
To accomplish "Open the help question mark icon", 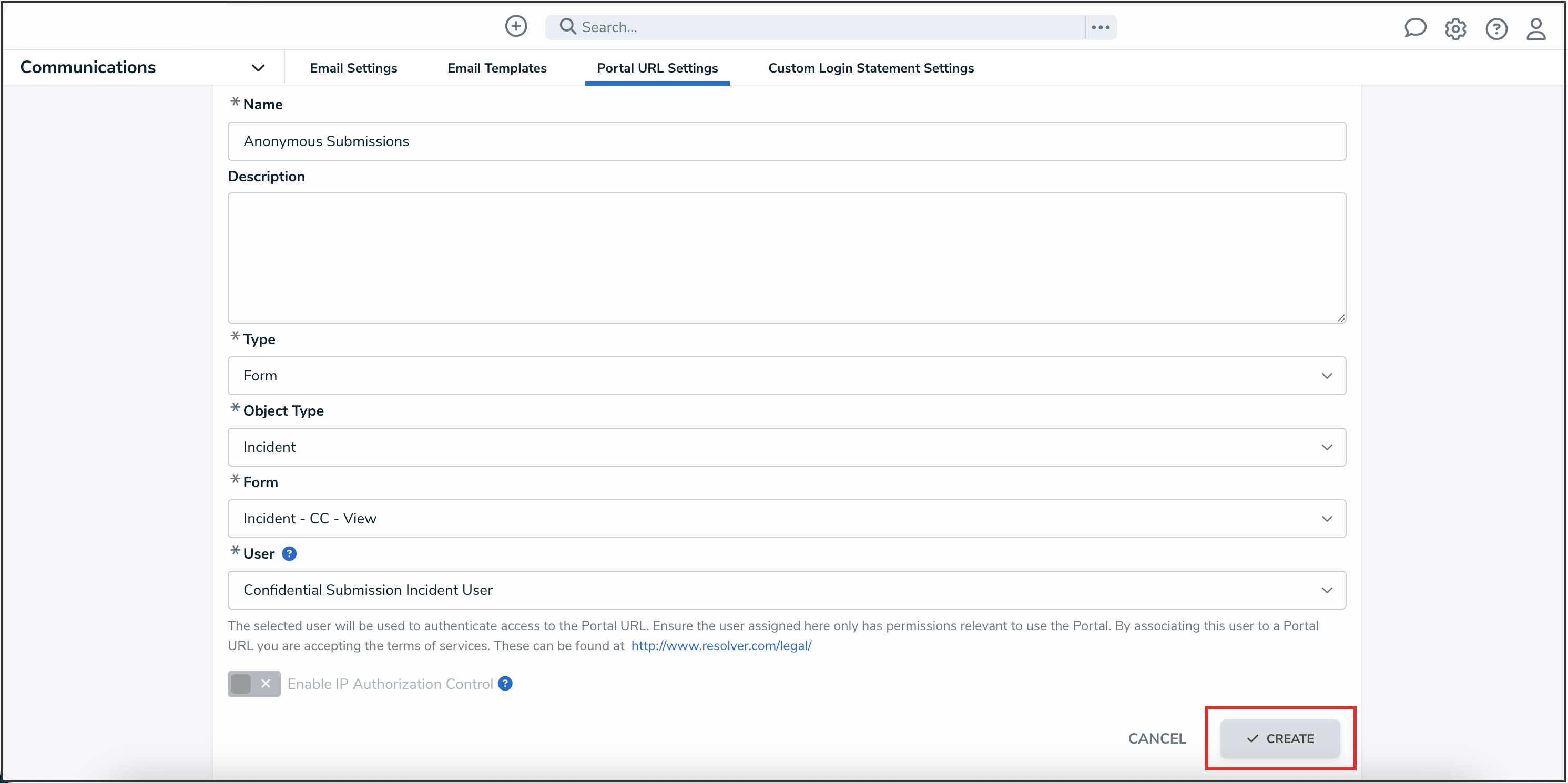I will [x=1495, y=28].
